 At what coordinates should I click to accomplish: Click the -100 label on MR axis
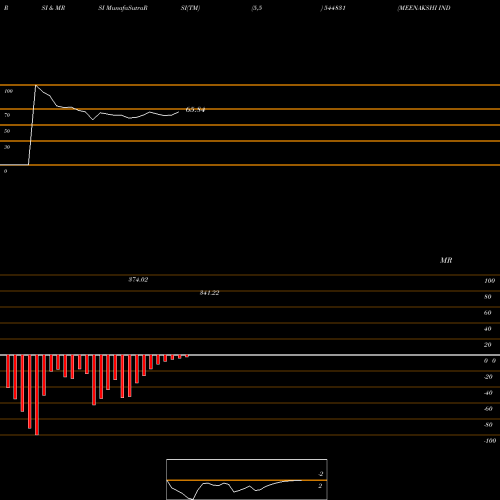coord(490,441)
